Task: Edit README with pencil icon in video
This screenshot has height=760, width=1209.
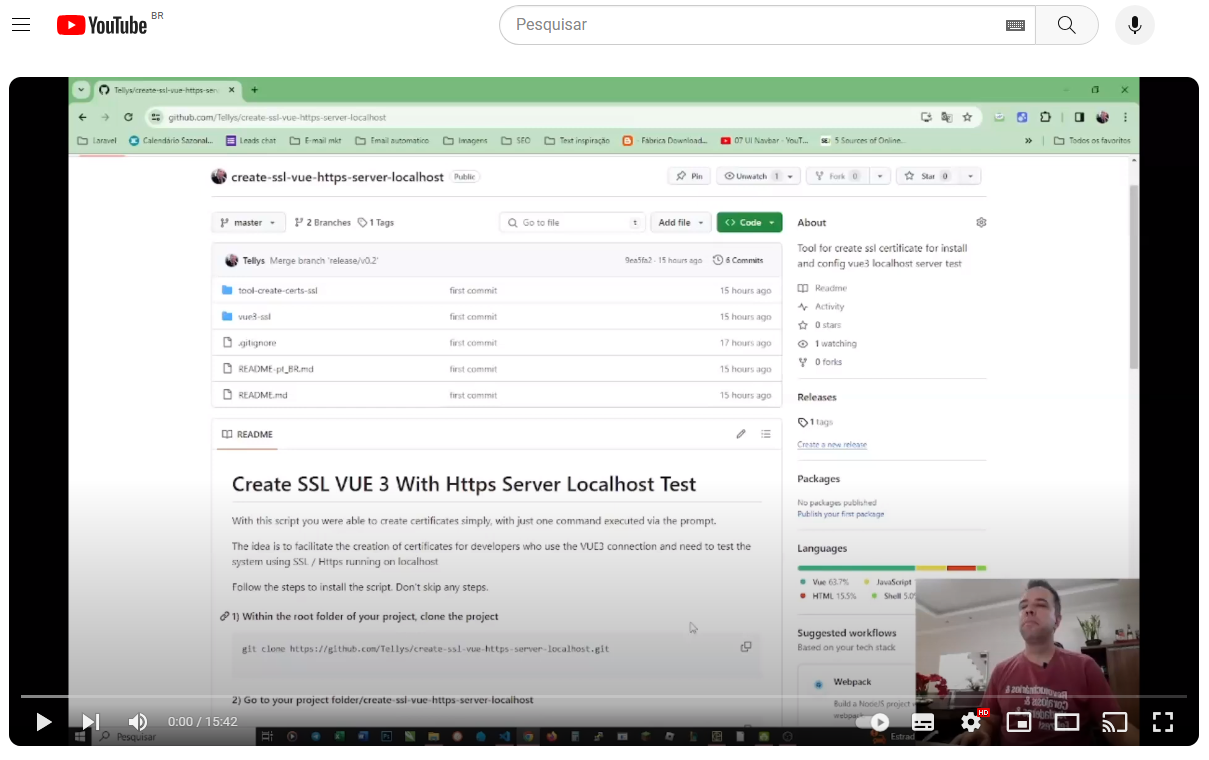Action: coord(741,434)
